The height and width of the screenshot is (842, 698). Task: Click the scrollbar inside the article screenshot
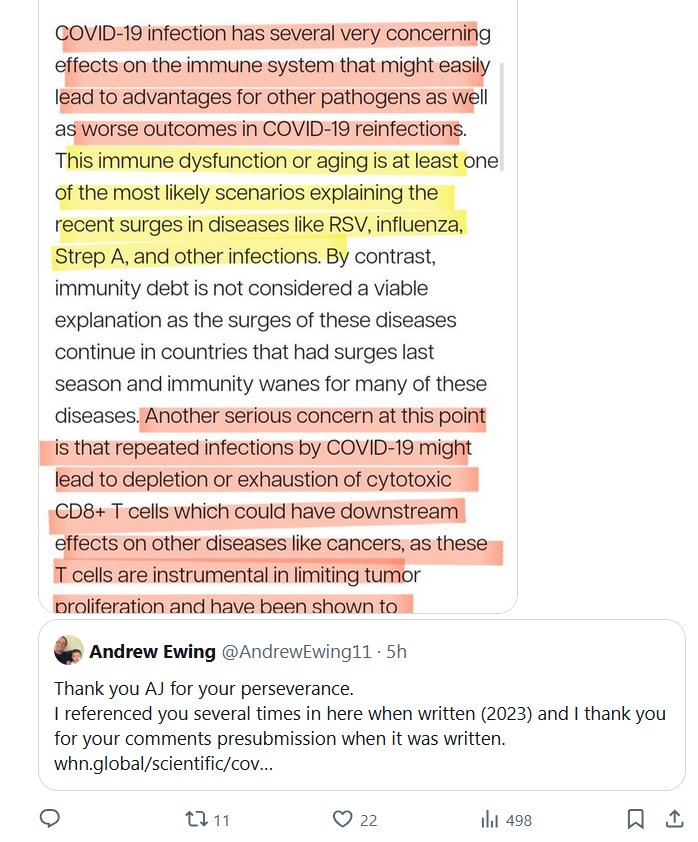click(502, 110)
